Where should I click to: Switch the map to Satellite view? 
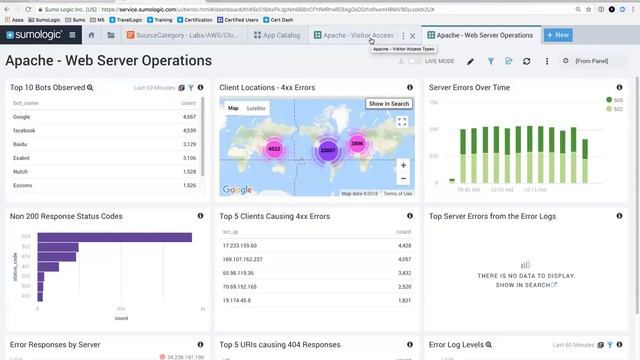click(x=256, y=108)
